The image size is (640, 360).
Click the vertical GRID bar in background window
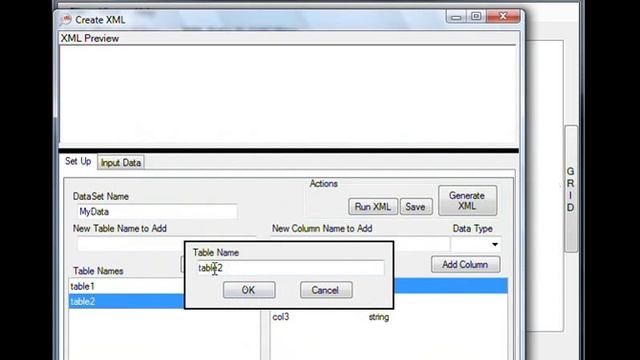[571, 189]
